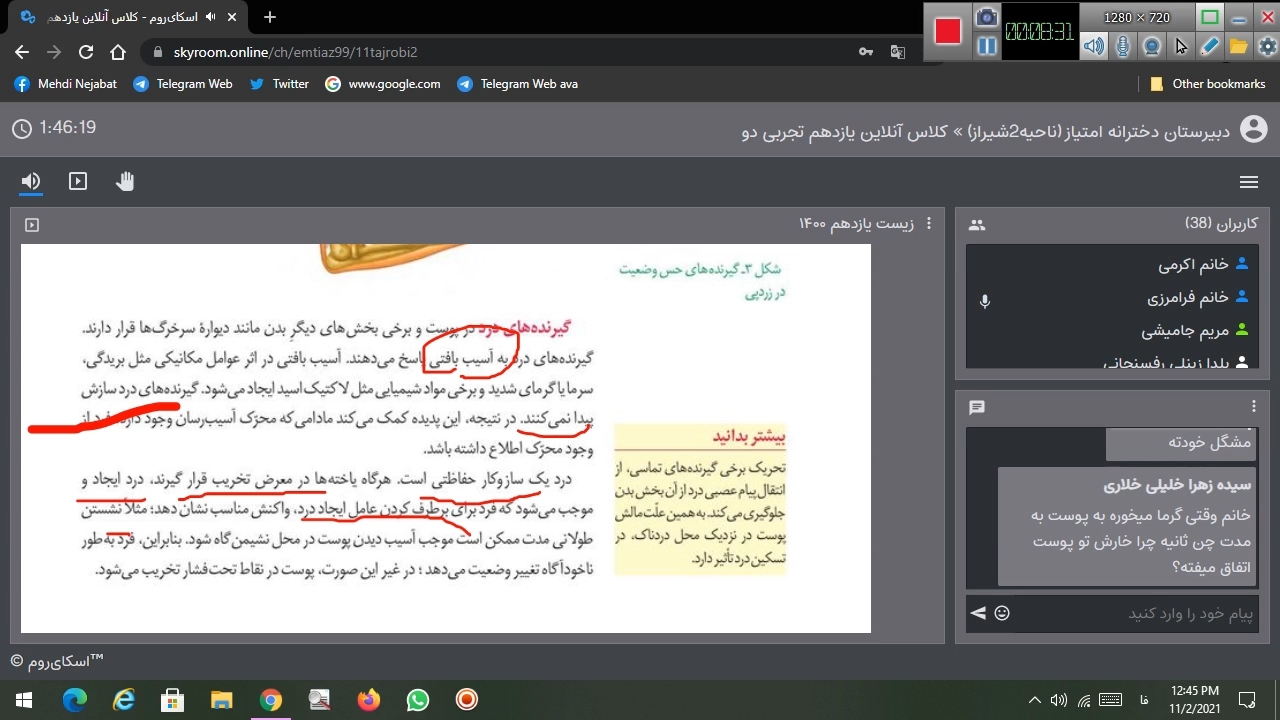Open the Skyroom hamburger menu
Image resolution: width=1280 pixels, height=720 pixels.
point(1248,182)
